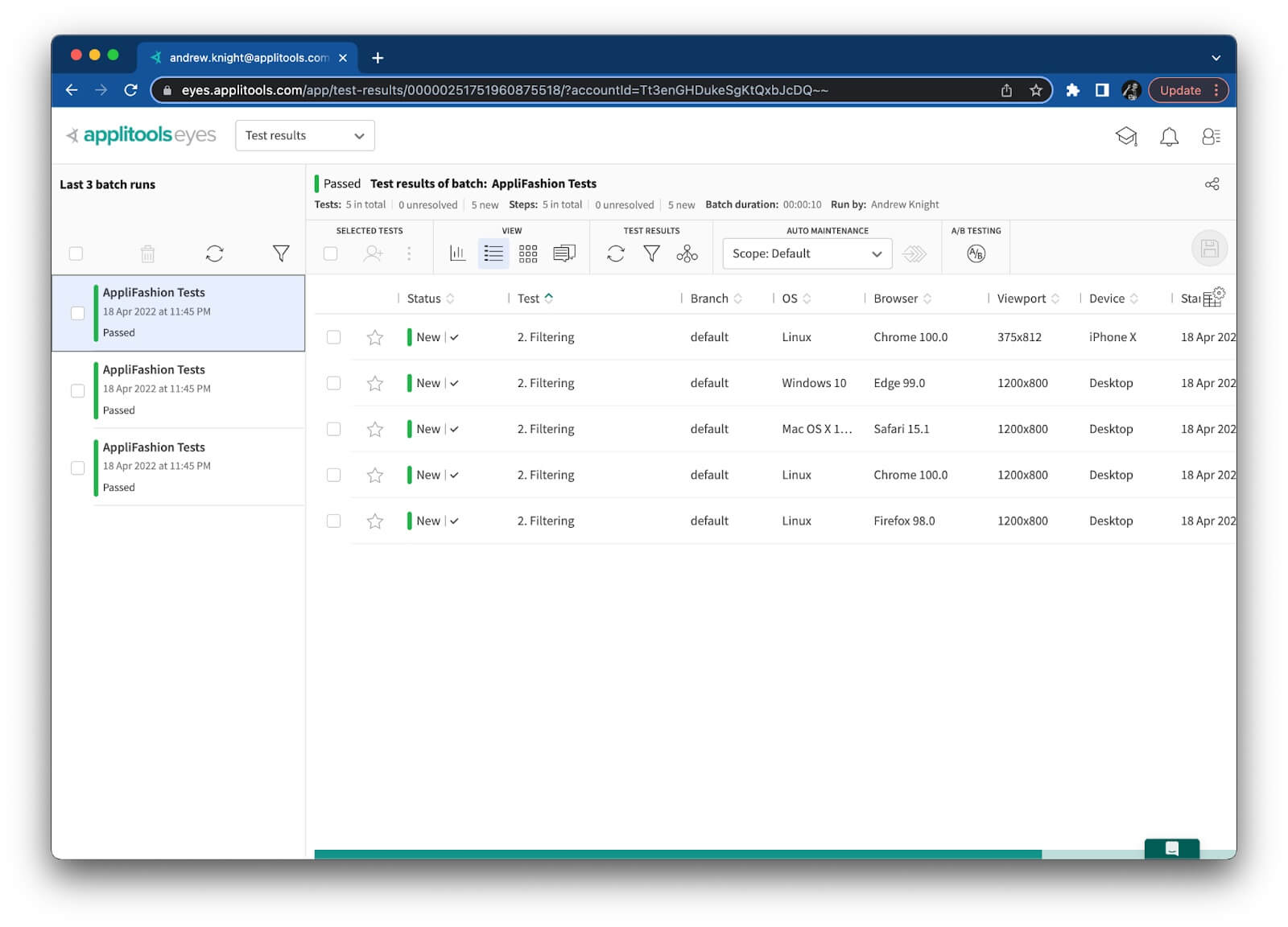1288x927 pixels.
Task: Select the first AppliFashion Tests batch checkbox
Action: (78, 313)
